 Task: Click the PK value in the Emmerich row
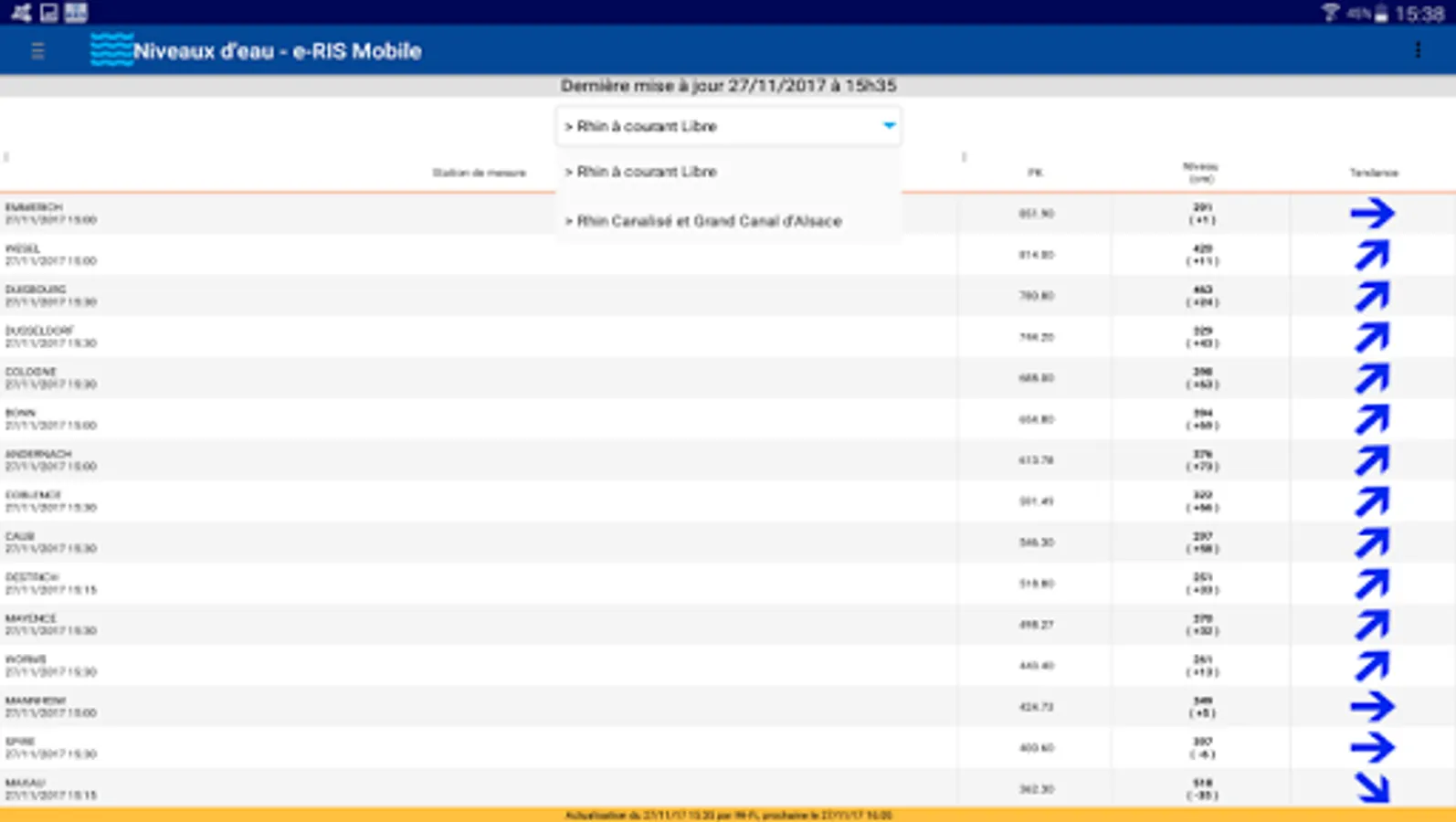tap(1036, 214)
